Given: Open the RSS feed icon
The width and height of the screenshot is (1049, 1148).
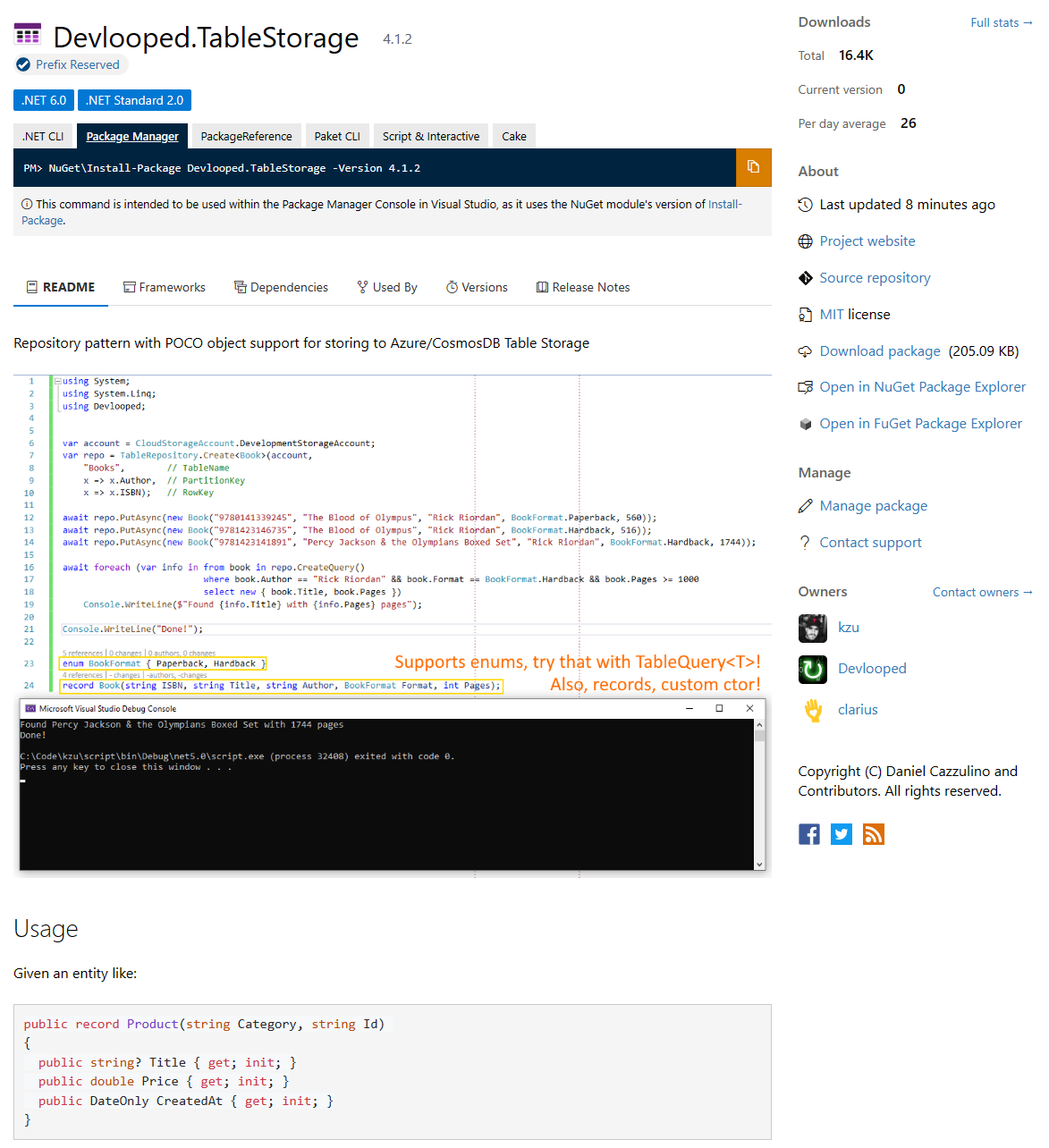Looking at the screenshot, I should (x=874, y=834).
